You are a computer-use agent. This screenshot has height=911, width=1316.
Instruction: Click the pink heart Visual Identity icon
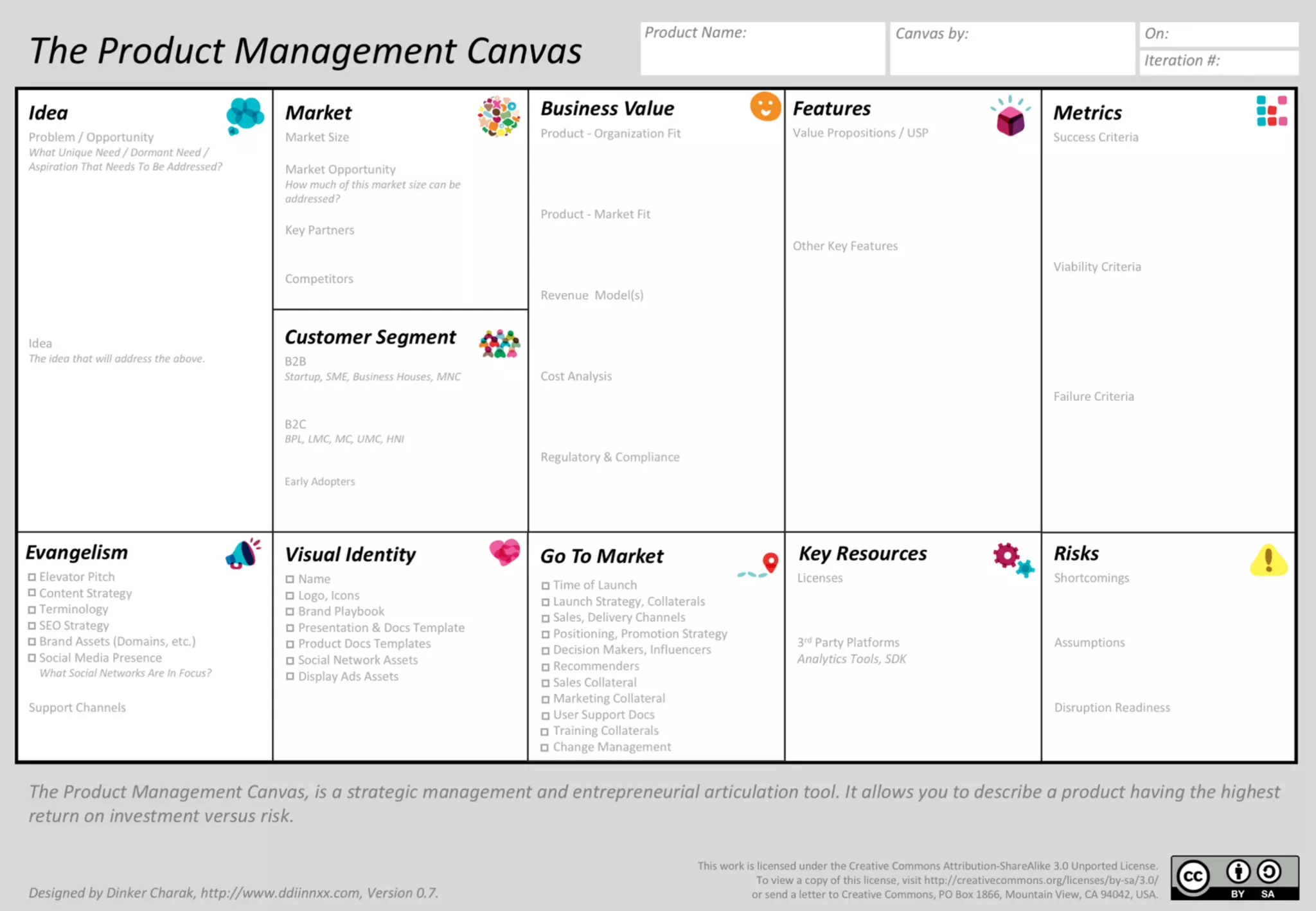(x=504, y=552)
